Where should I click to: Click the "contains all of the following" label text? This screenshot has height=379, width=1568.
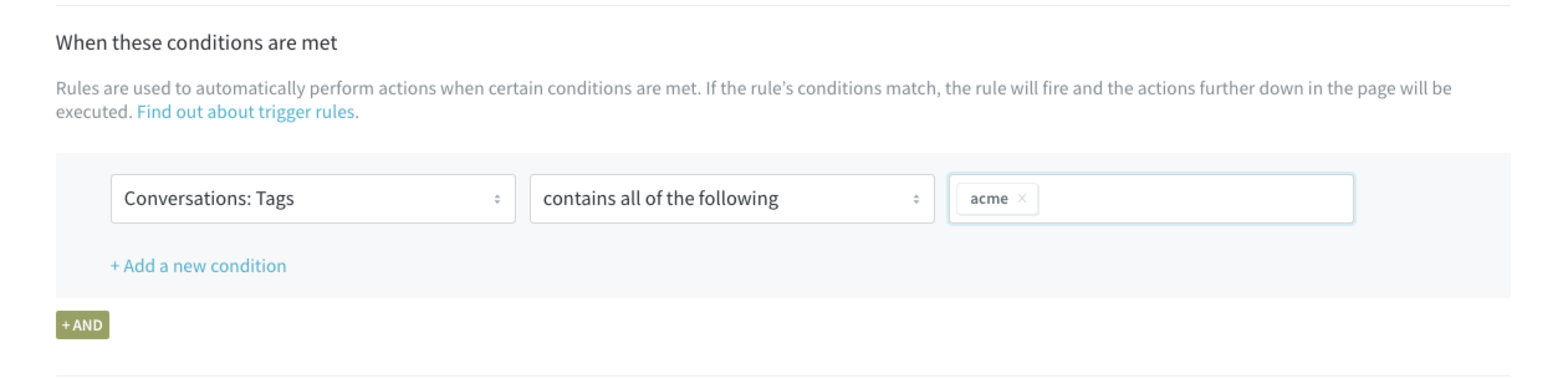click(660, 199)
